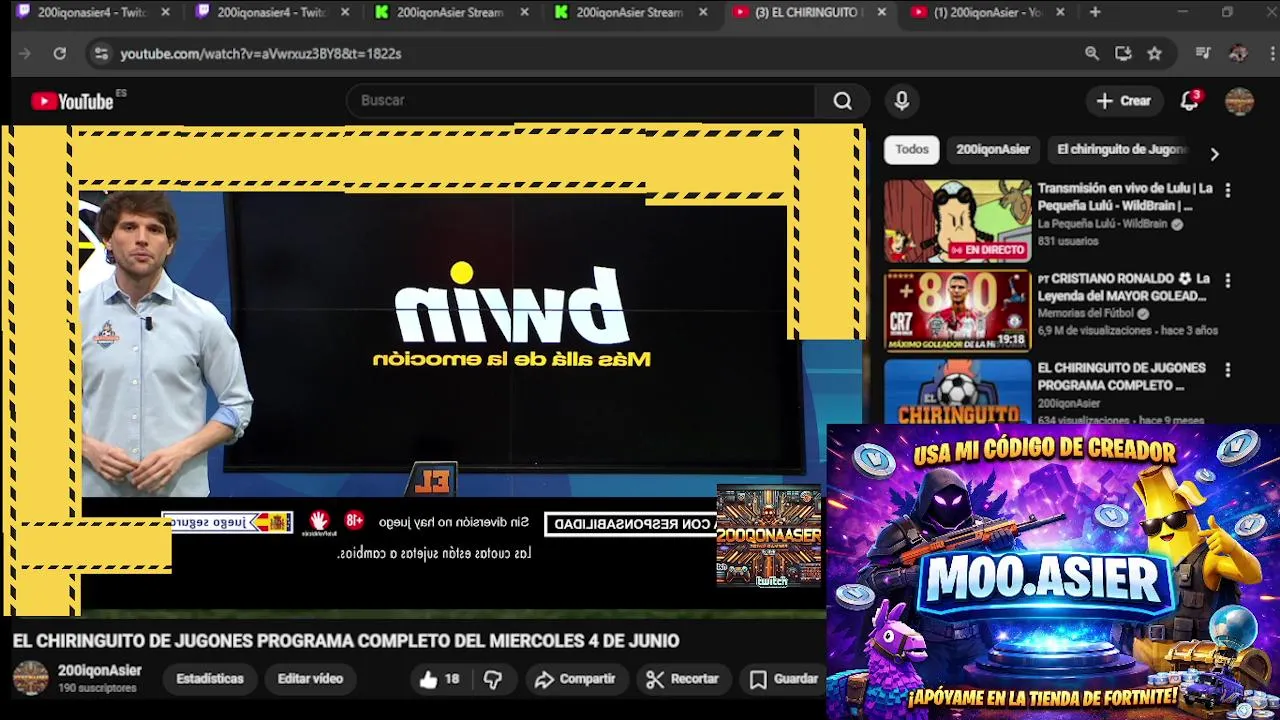Image resolution: width=1280 pixels, height=720 pixels.
Task: Click the '190 suscriptores' text
Action: click(97, 689)
